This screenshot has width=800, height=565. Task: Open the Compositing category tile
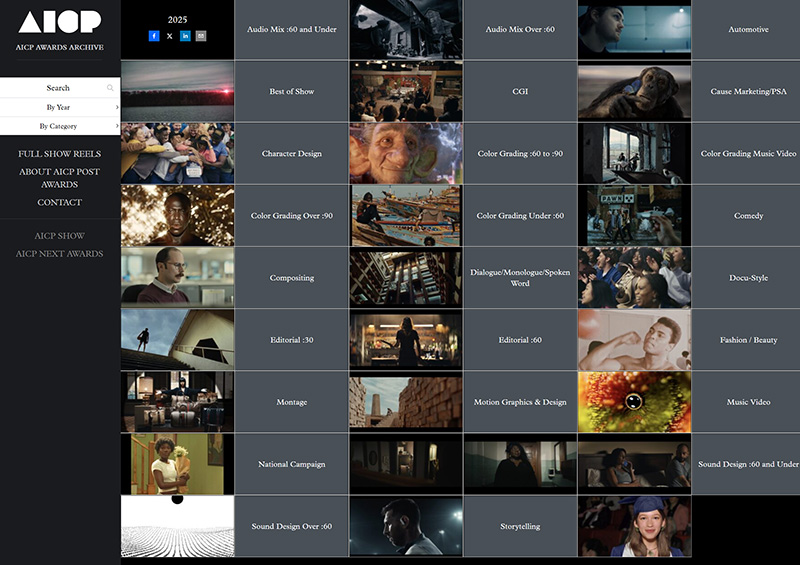coord(292,278)
